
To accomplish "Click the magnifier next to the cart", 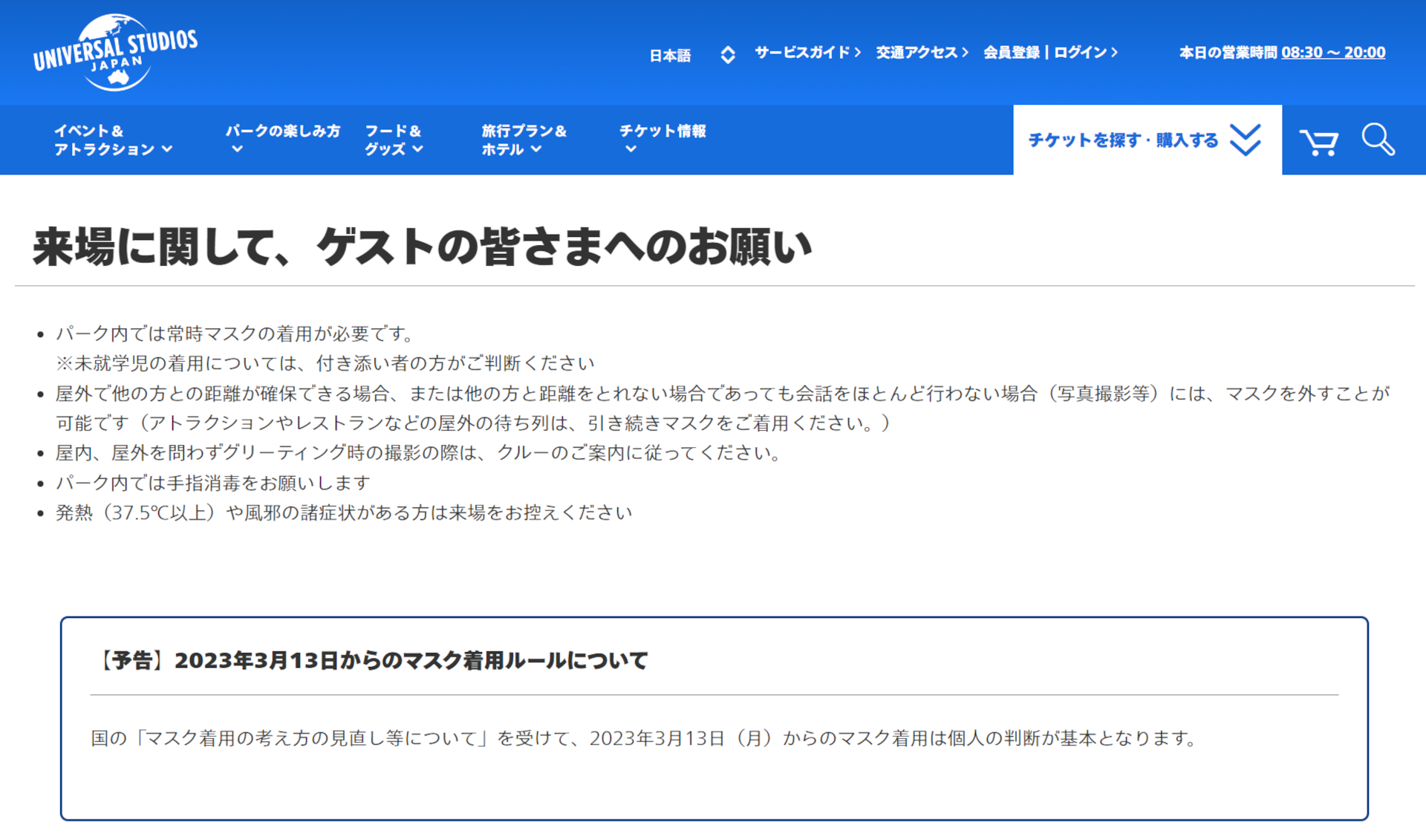I will tap(1378, 140).
